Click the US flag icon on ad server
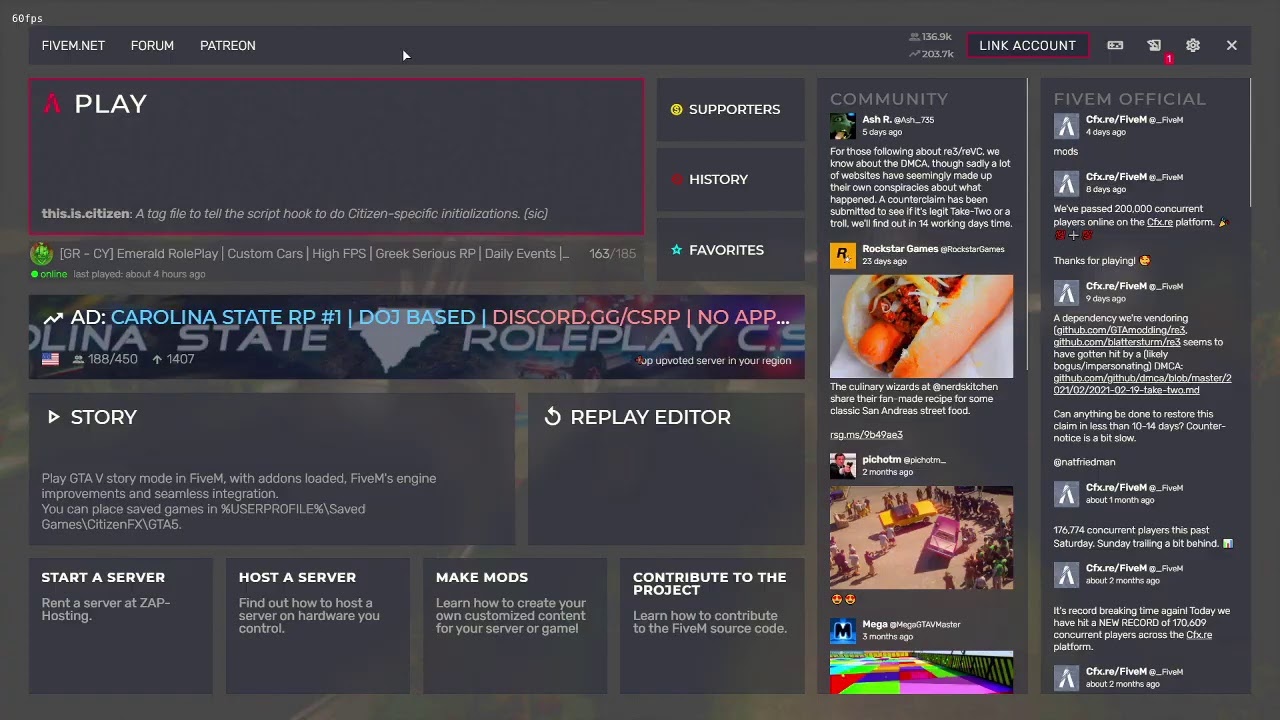 [50, 359]
